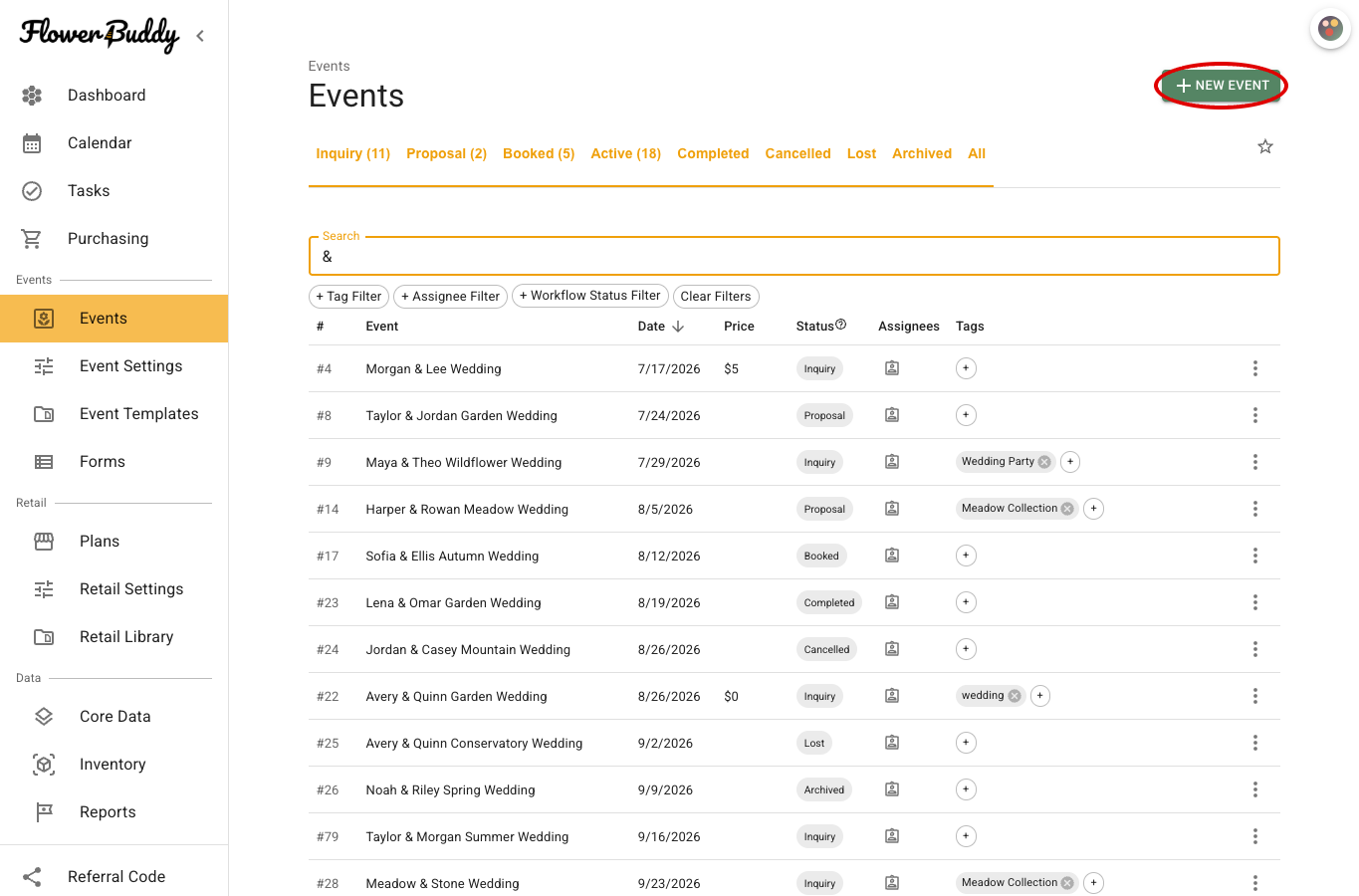Open the Maya & Theo Wildflower Wedding event
The height and width of the screenshot is (896, 1359).
[x=464, y=463]
